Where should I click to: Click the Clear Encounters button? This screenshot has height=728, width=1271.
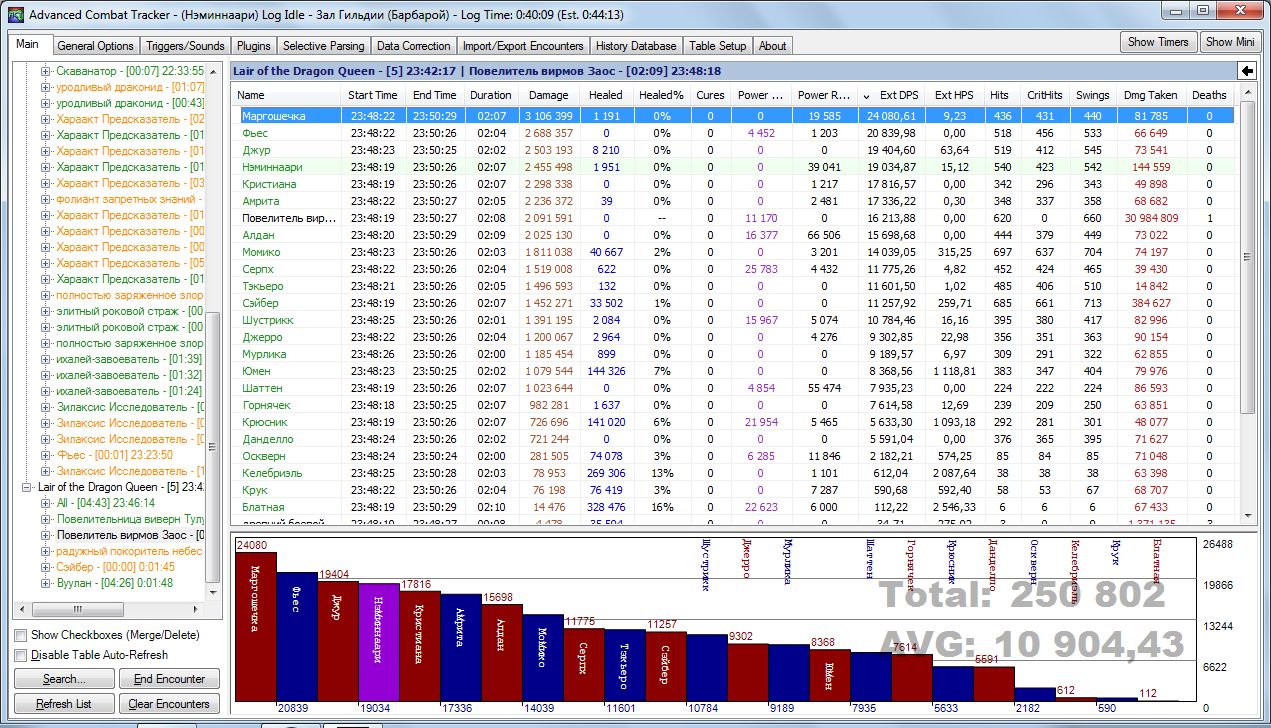pyautogui.click(x=169, y=704)
